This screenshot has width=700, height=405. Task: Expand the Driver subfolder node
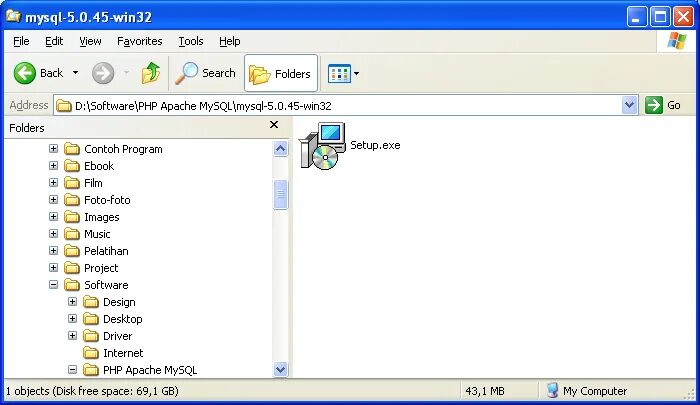pos(72,335)
